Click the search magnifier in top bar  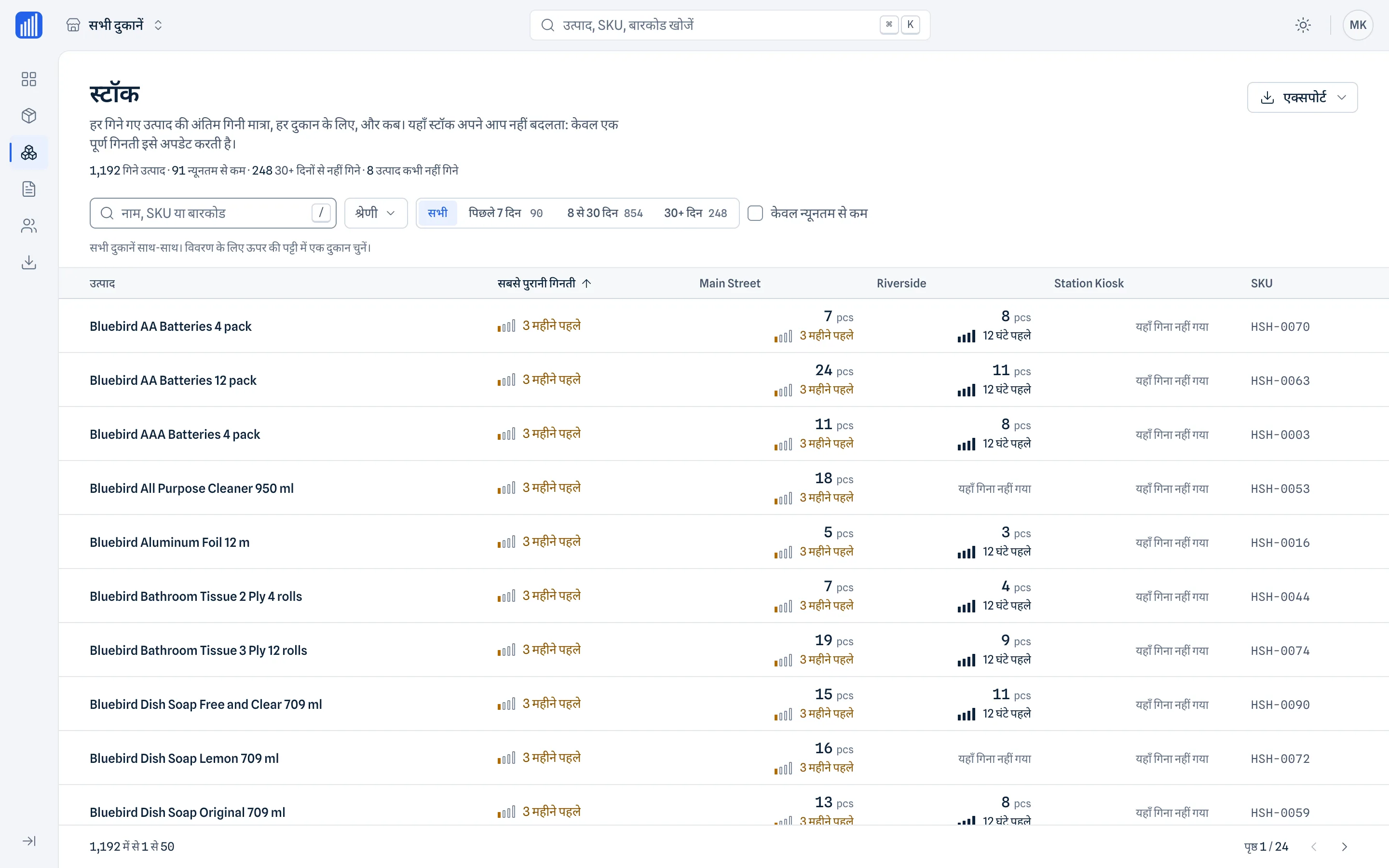point(547,25)
